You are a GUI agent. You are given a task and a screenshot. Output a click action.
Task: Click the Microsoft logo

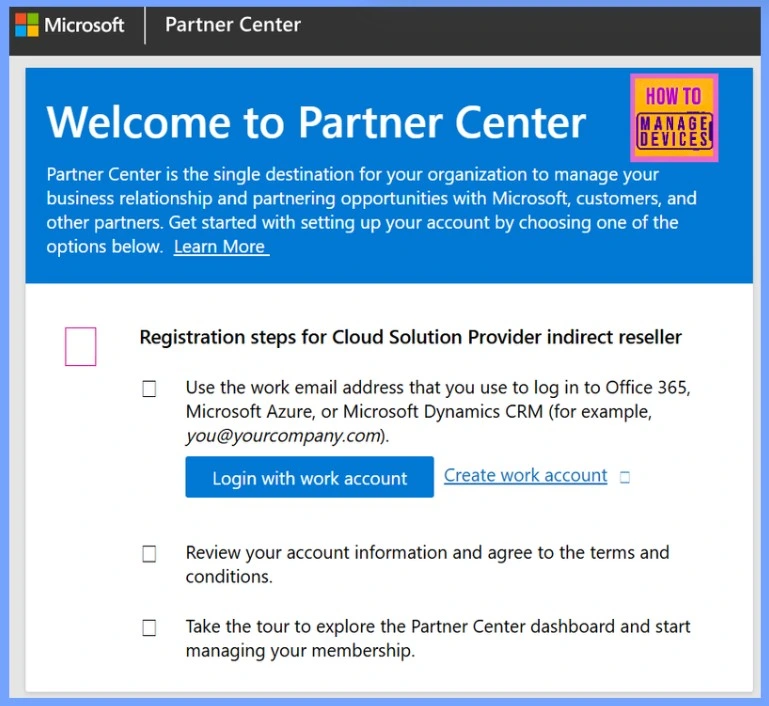[x=70, y=25]
